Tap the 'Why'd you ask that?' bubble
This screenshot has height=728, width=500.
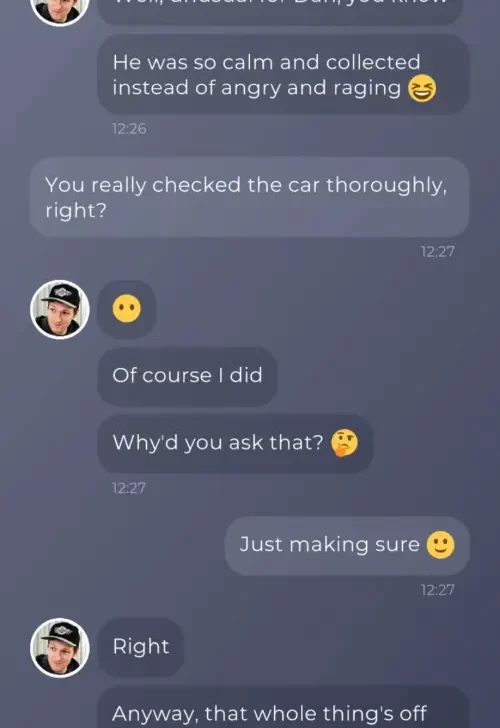[x=235, y=443]
